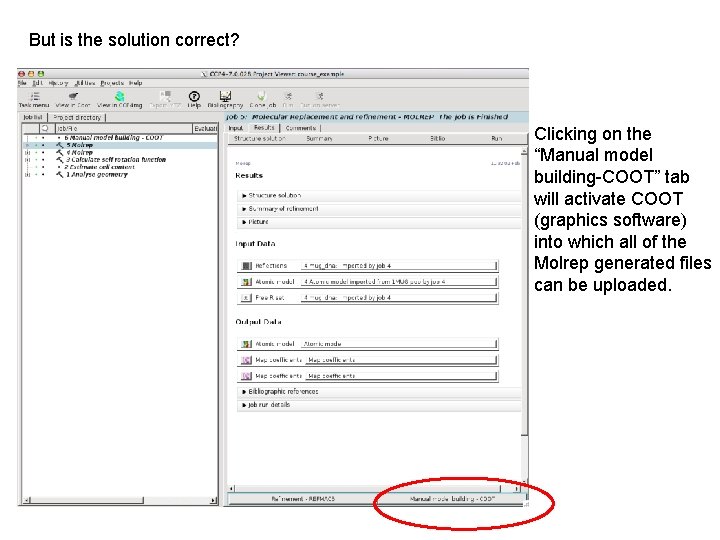Image resolution: width=720 pixels, height=540 pixels.
Task: Click the output Atomic model data field
Action: (x=399, y=344)
